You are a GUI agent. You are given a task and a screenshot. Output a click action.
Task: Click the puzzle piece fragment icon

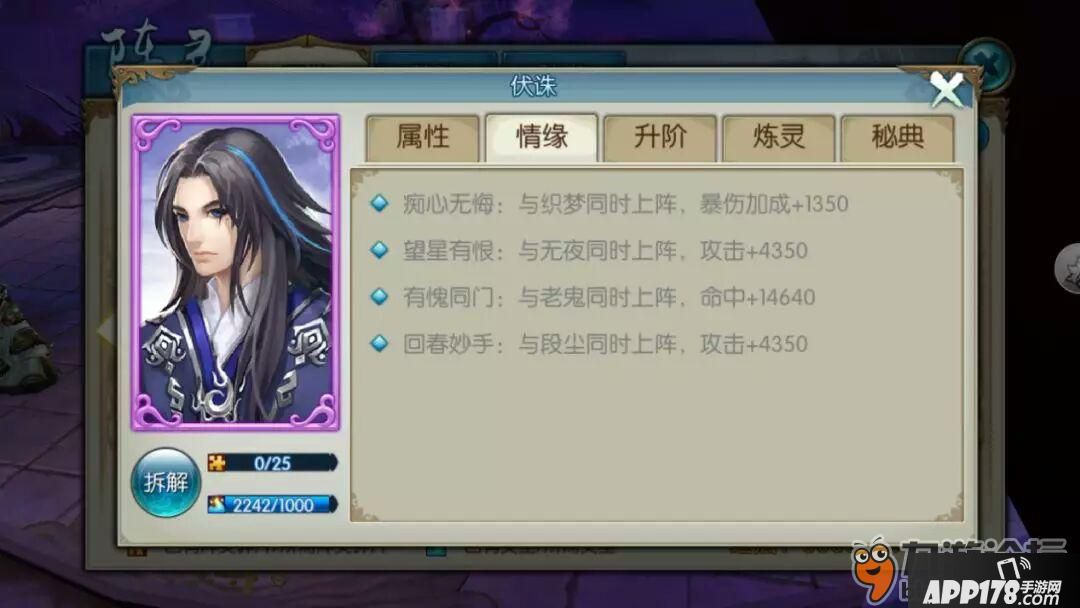tap(217, 463)
